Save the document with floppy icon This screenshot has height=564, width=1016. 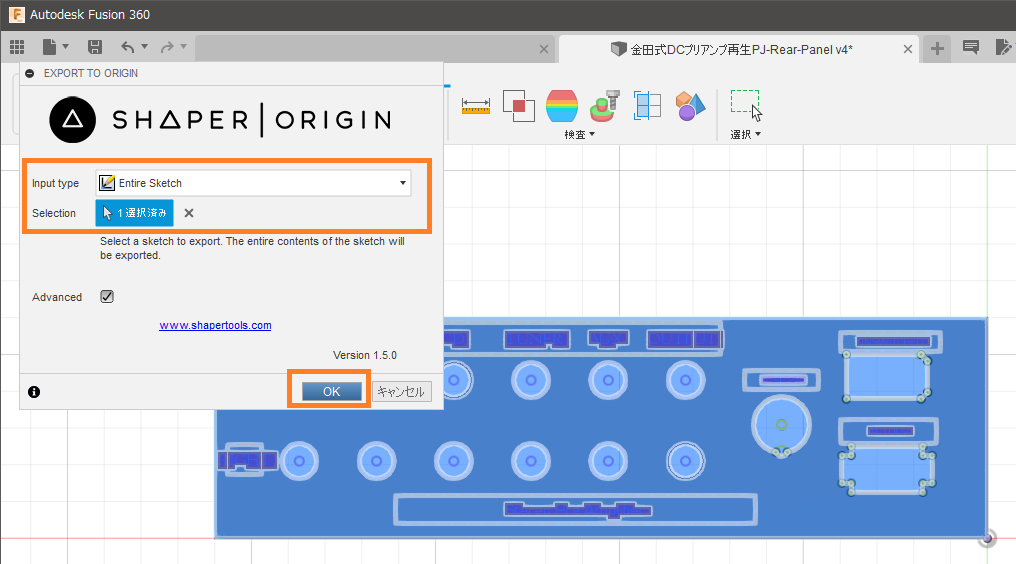pyautogui.click(x=95, y=47)
